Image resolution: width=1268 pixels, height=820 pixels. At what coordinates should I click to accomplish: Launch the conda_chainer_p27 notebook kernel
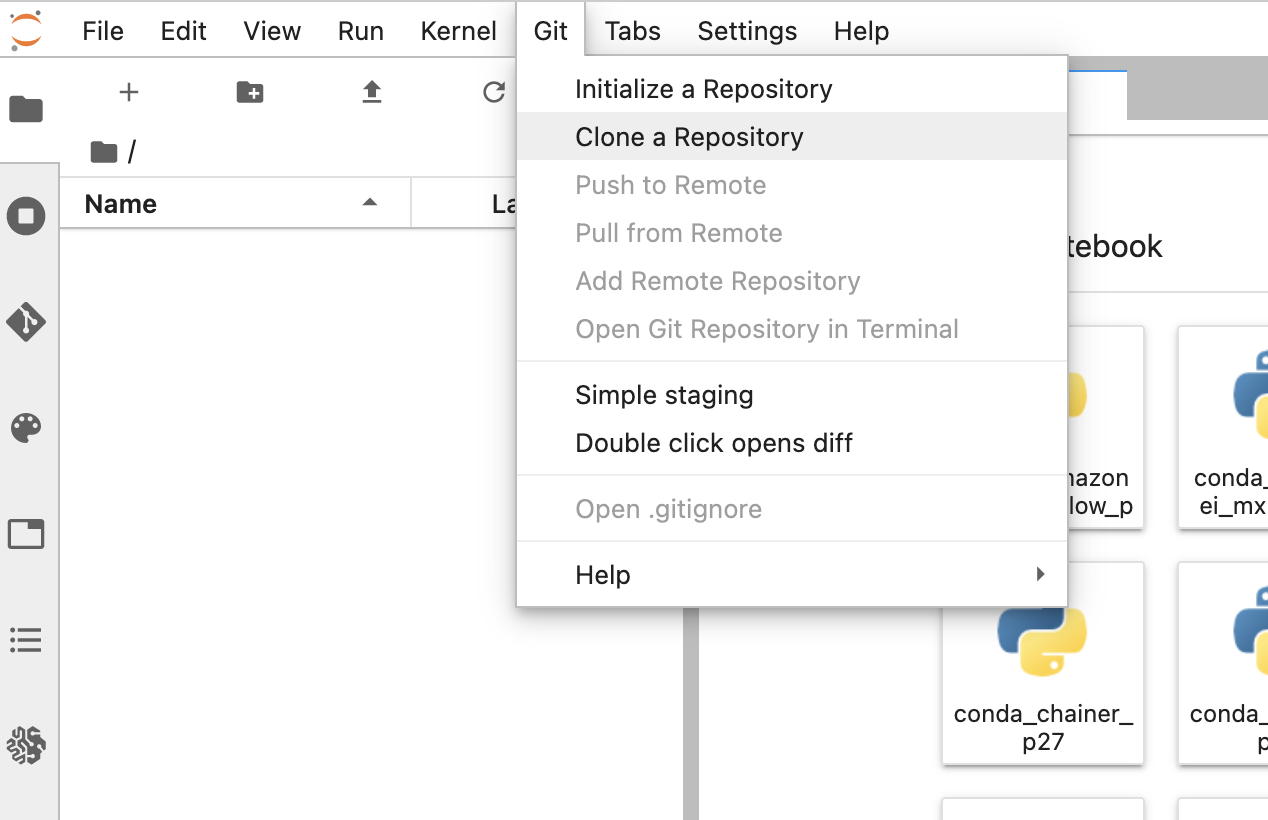pos(1043,663)
